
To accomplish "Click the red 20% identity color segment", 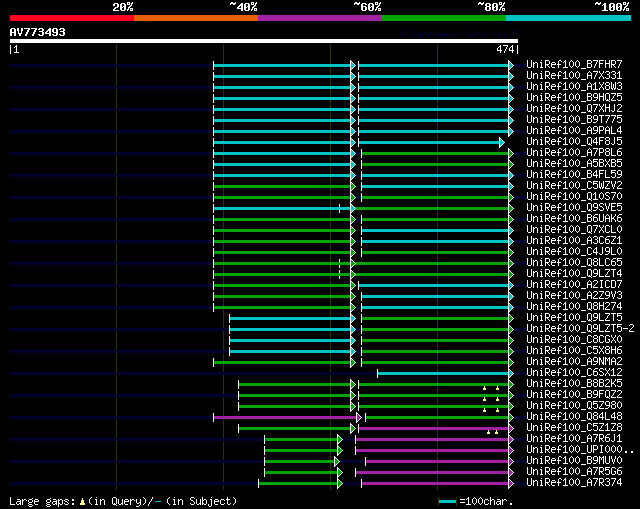I will click(x=72, y=18).
